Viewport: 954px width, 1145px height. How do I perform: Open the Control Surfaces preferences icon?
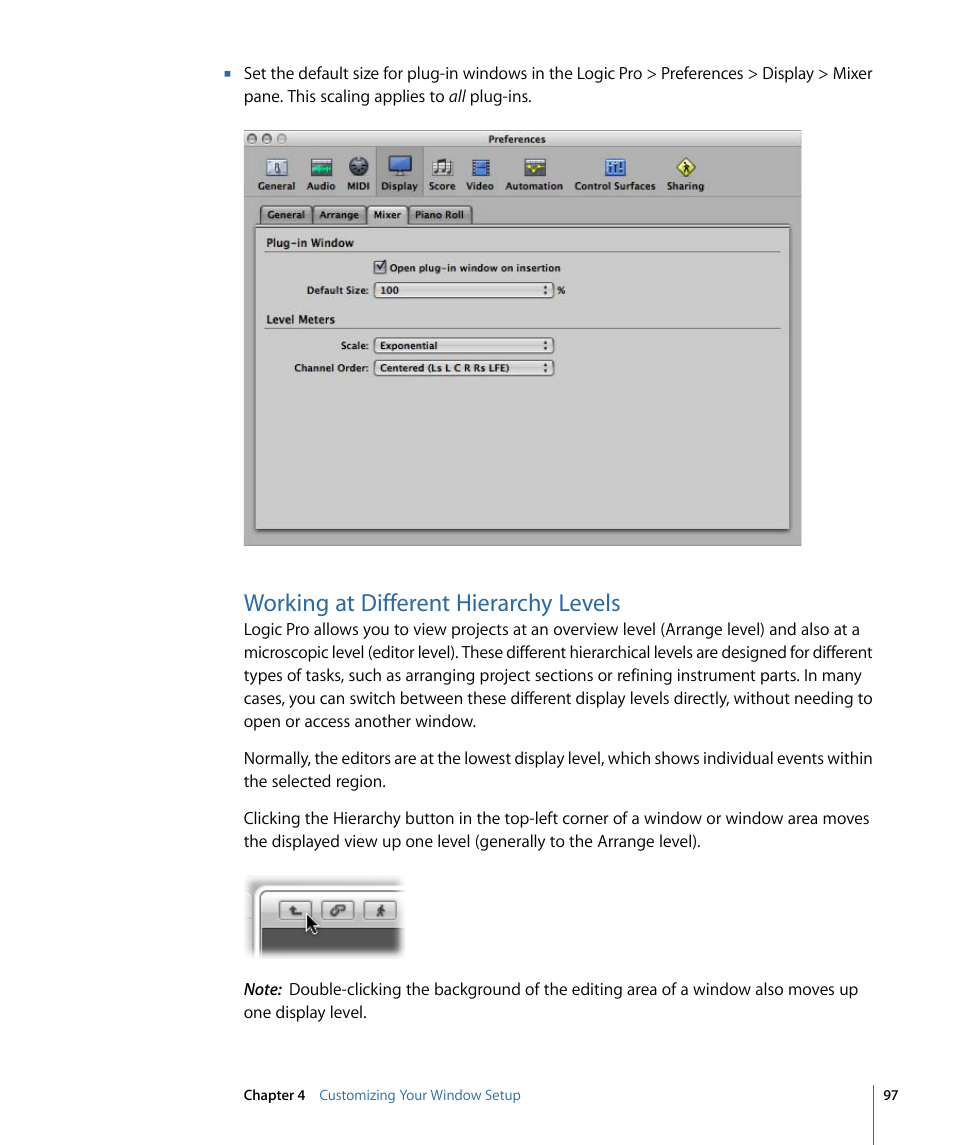615,174
